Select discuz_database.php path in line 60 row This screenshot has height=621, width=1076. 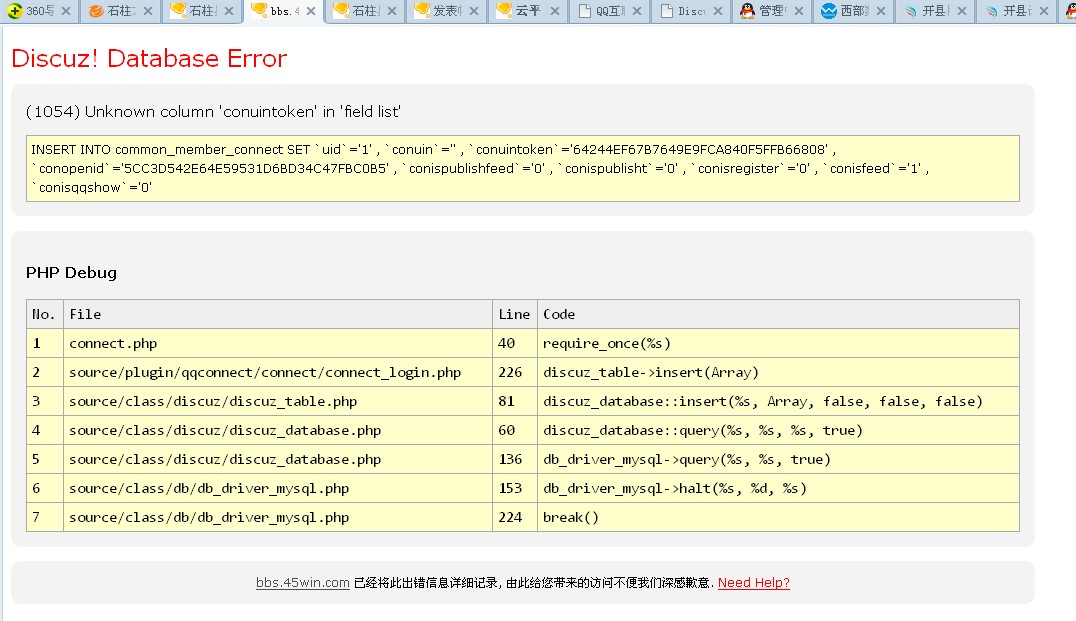click(278, 430)
